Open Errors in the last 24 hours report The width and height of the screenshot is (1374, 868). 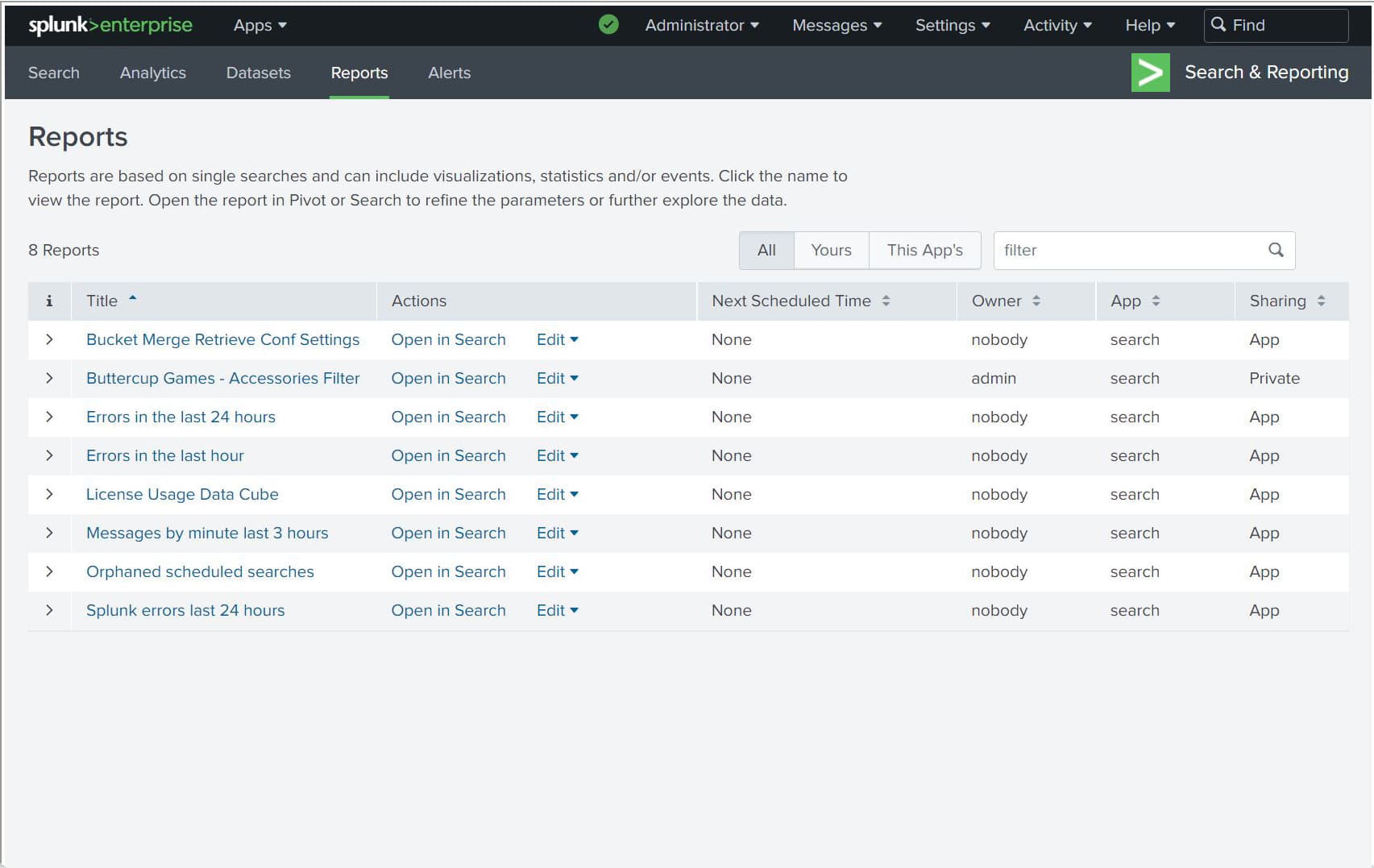(x=181, y=417)
